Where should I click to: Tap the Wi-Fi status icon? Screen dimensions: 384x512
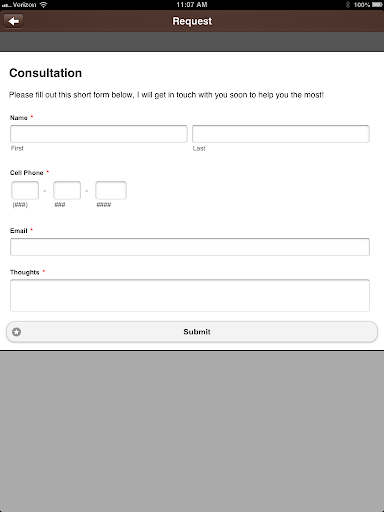[43, 5]
